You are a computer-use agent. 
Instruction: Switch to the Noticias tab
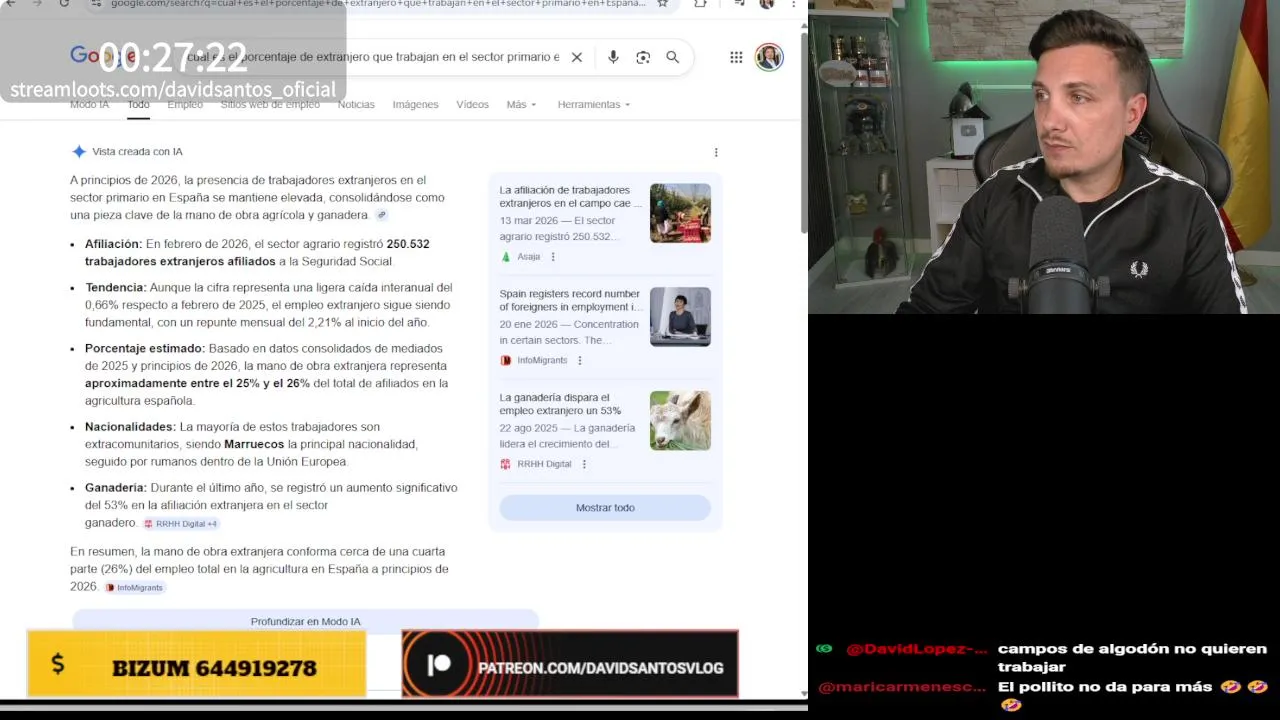[x=356, y=104]
